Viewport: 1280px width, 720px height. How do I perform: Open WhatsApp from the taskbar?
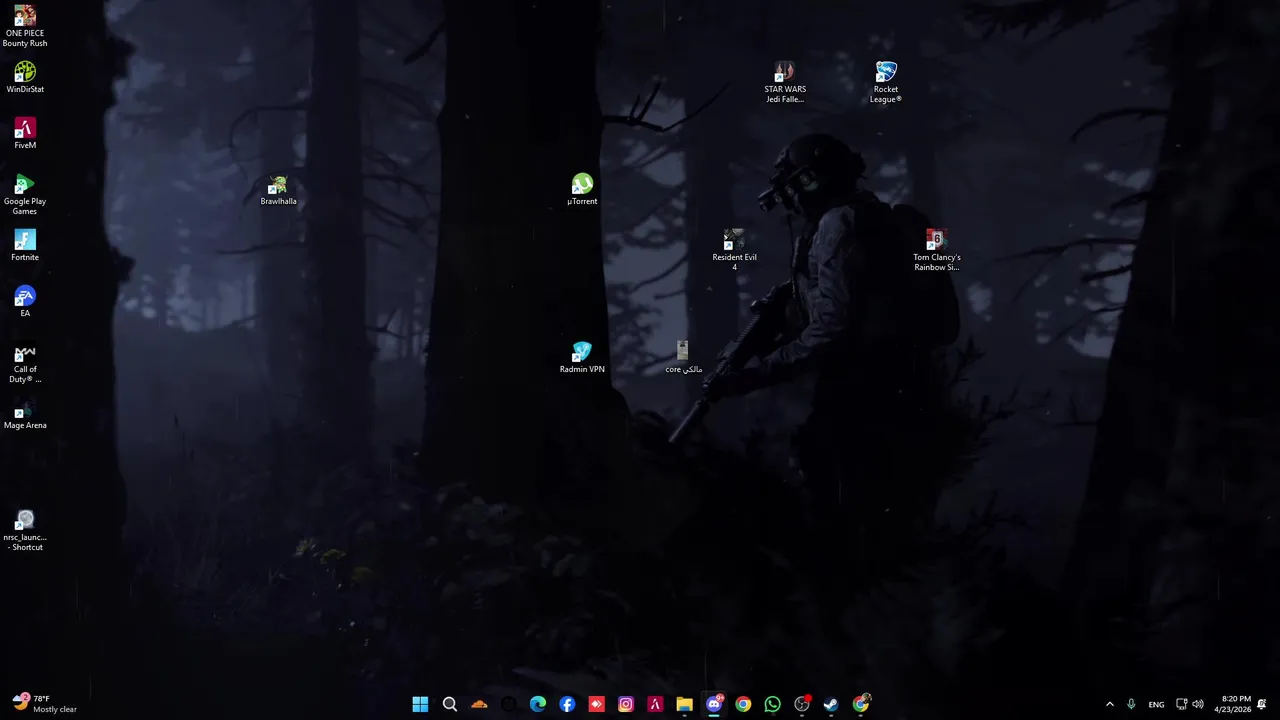(x=772, y=704)
